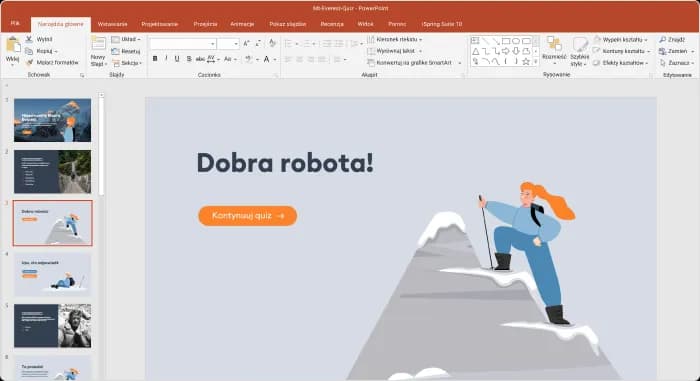Open the Kierunek tekstu text direction dropdown
This screenshot has width=700, height=381.
[x=395, y=39]
